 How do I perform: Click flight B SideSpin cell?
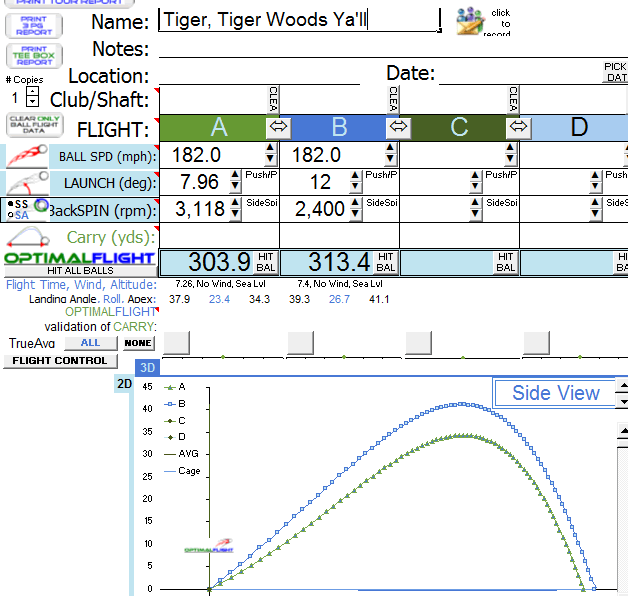point(382,203)
